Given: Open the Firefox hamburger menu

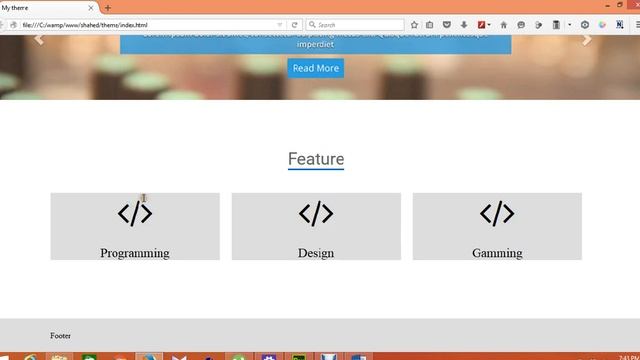Looking at the screenshot, I should point(638,25).
